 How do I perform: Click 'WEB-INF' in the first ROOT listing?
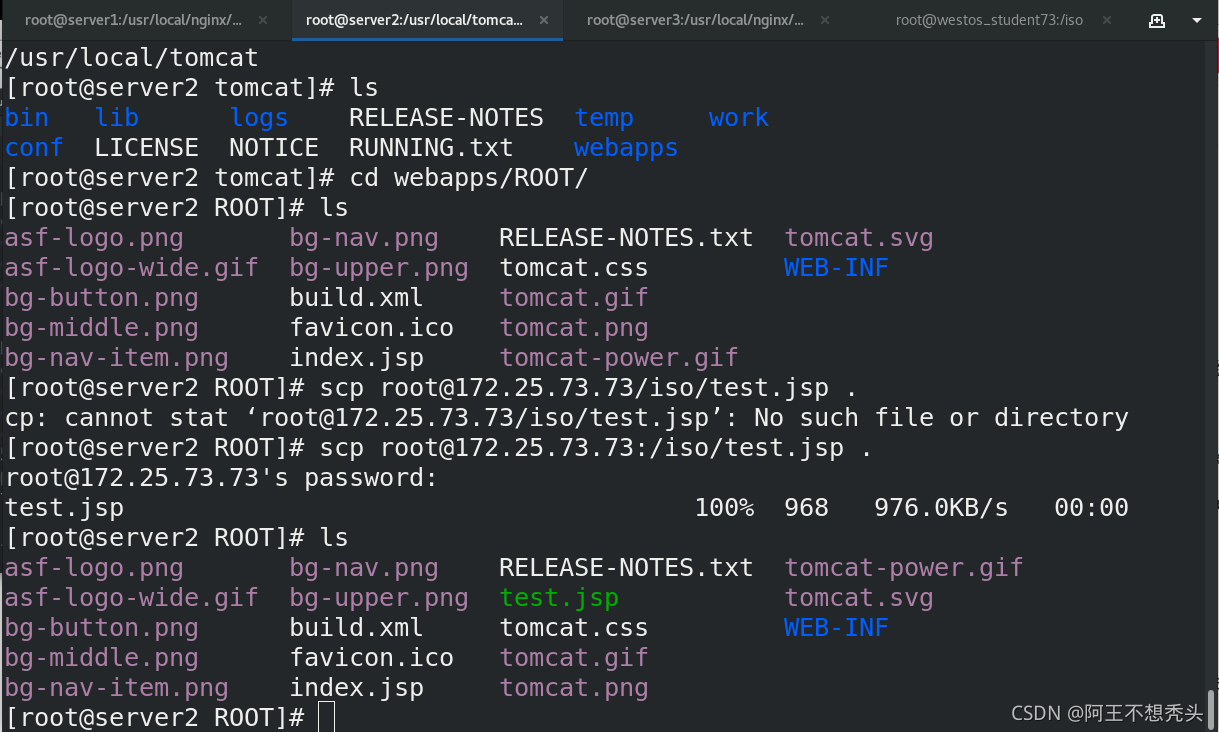coord(837,268)
